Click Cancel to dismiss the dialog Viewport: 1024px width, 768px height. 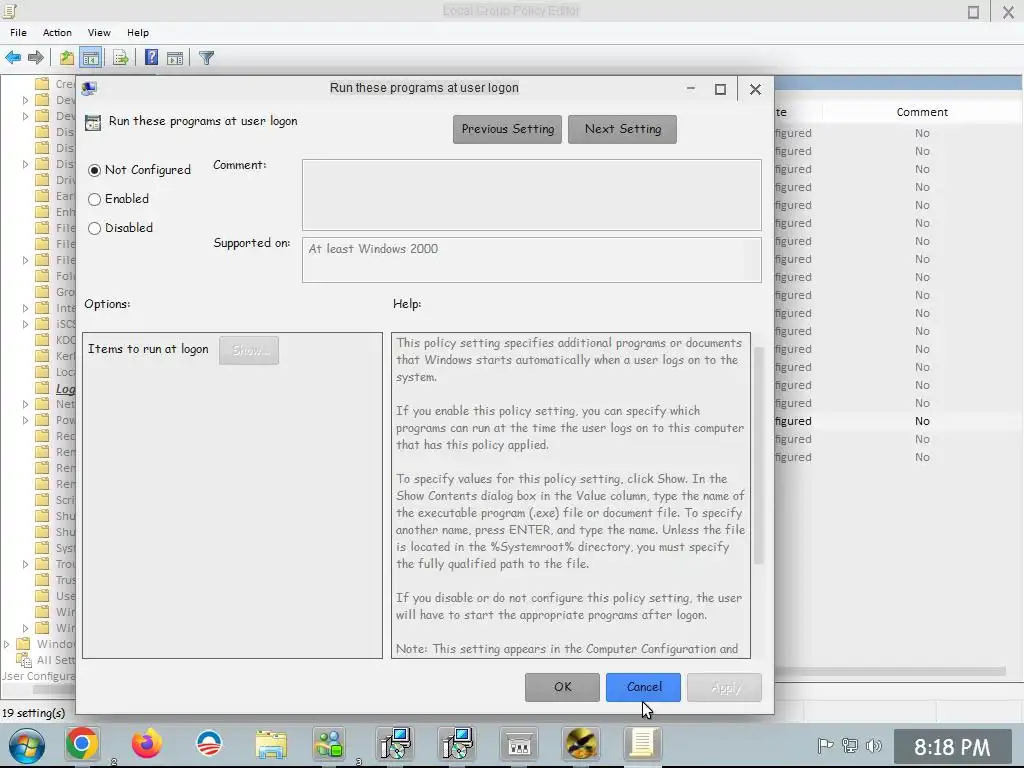[643, 687]
